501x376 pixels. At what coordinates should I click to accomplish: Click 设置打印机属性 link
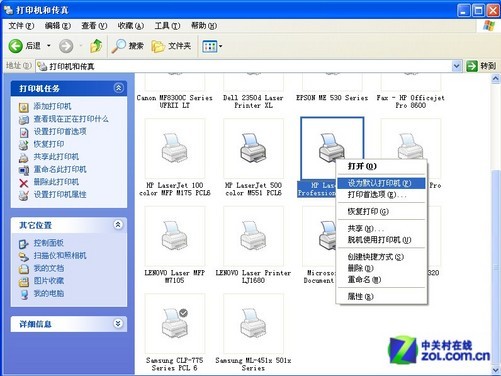tap(60, 195)
